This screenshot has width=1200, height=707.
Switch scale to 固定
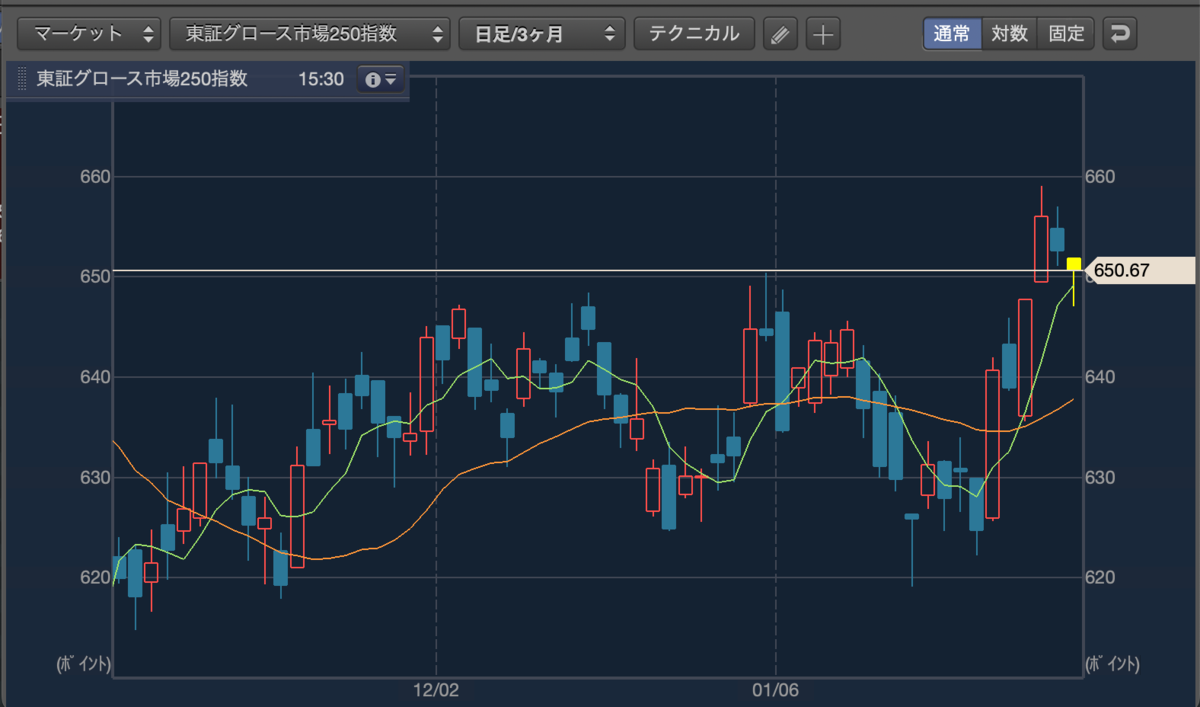[x=1066, y=33]
